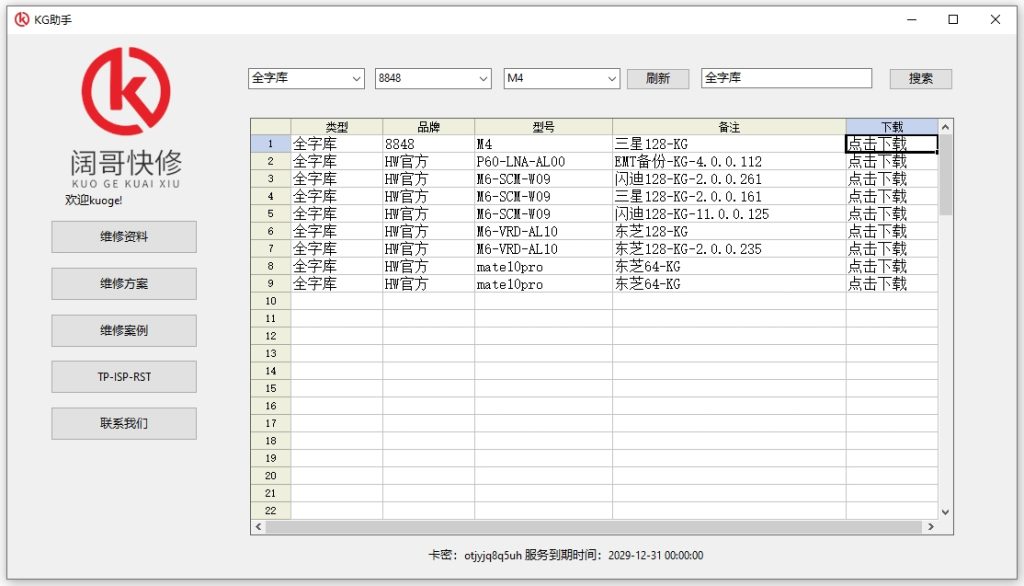Select the M6-SCM-W09 cell in row 3

point(543,179)
